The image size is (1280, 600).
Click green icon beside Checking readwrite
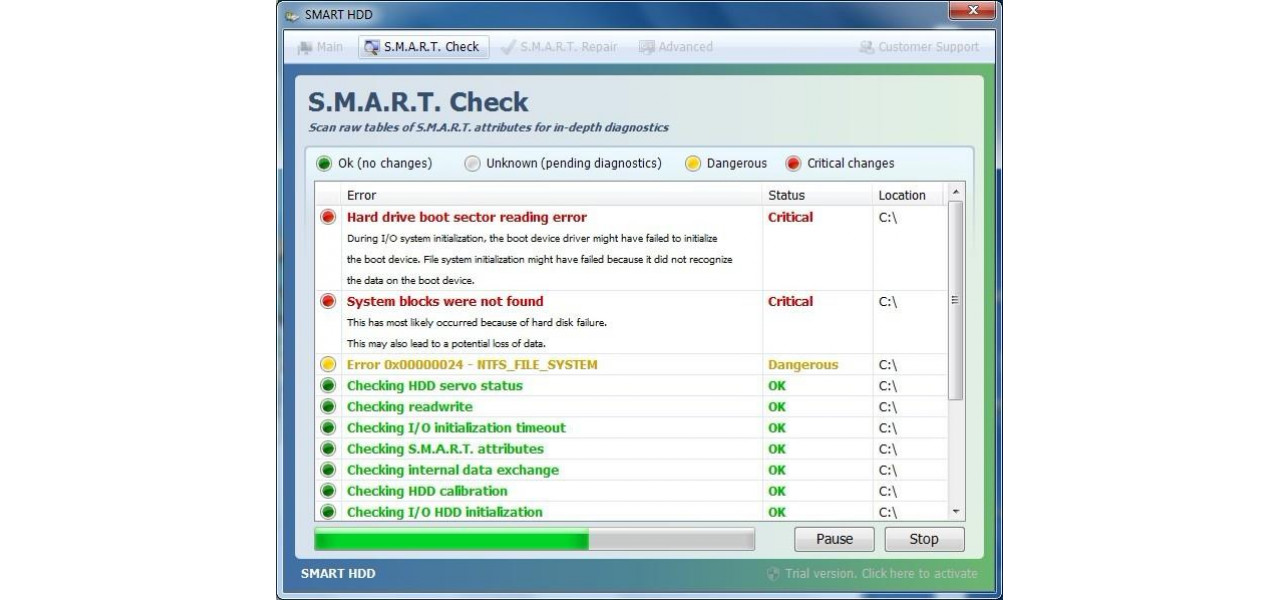click(x=327, y=407)
